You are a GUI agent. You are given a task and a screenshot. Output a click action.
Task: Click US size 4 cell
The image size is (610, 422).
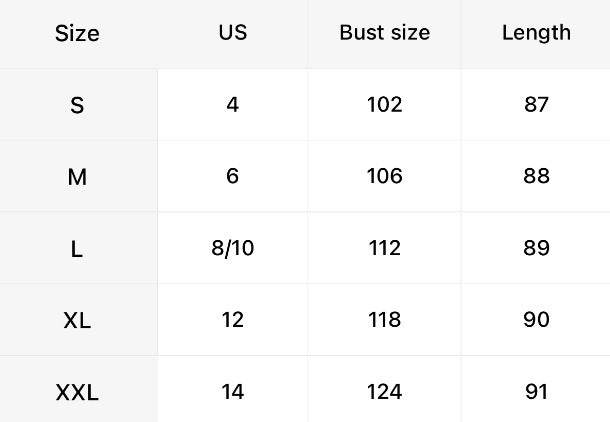pyautogui.click(x=232, y=104)
